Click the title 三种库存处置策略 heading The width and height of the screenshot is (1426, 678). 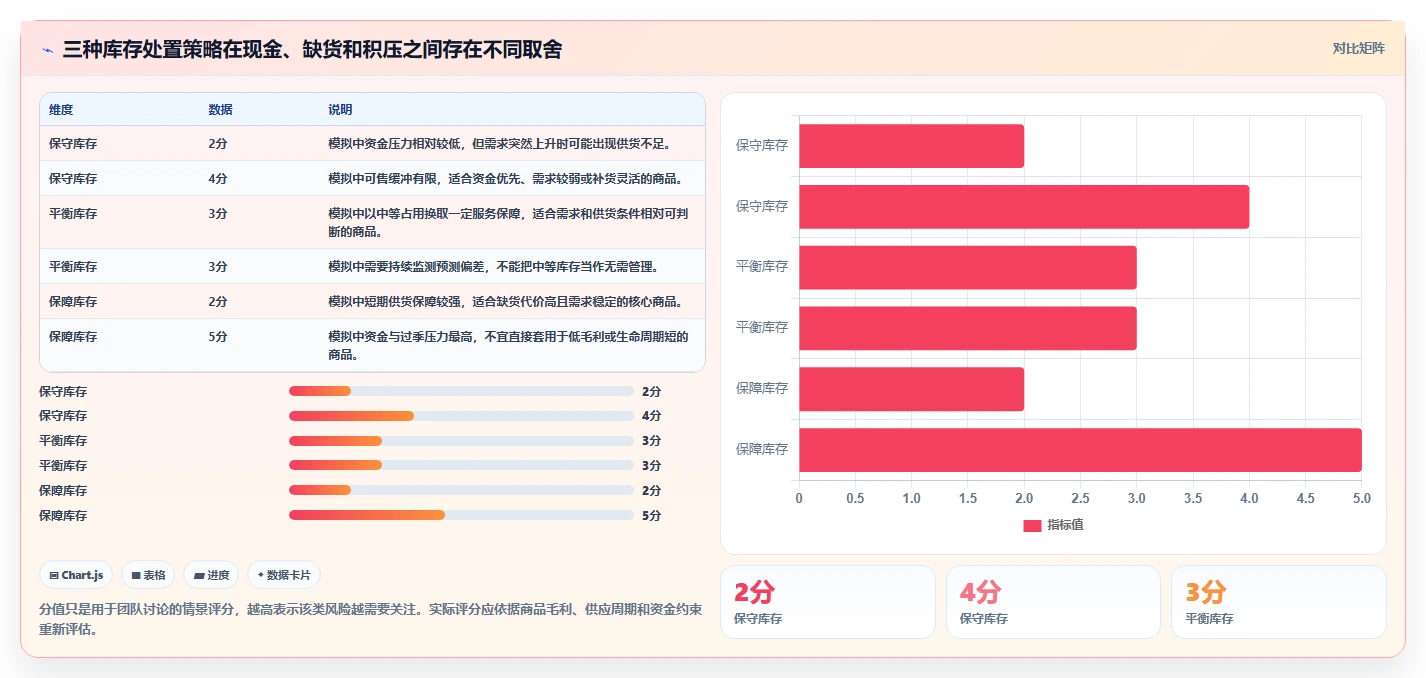click(312, 49)
